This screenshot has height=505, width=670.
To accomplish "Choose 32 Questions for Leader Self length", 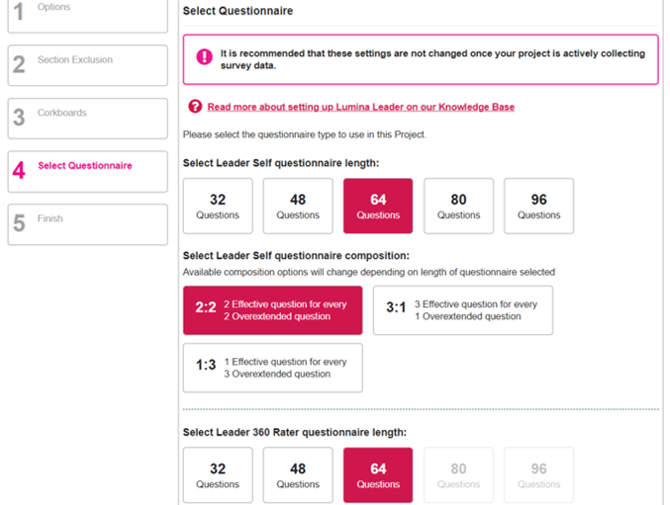I will (x=218, y=206).
